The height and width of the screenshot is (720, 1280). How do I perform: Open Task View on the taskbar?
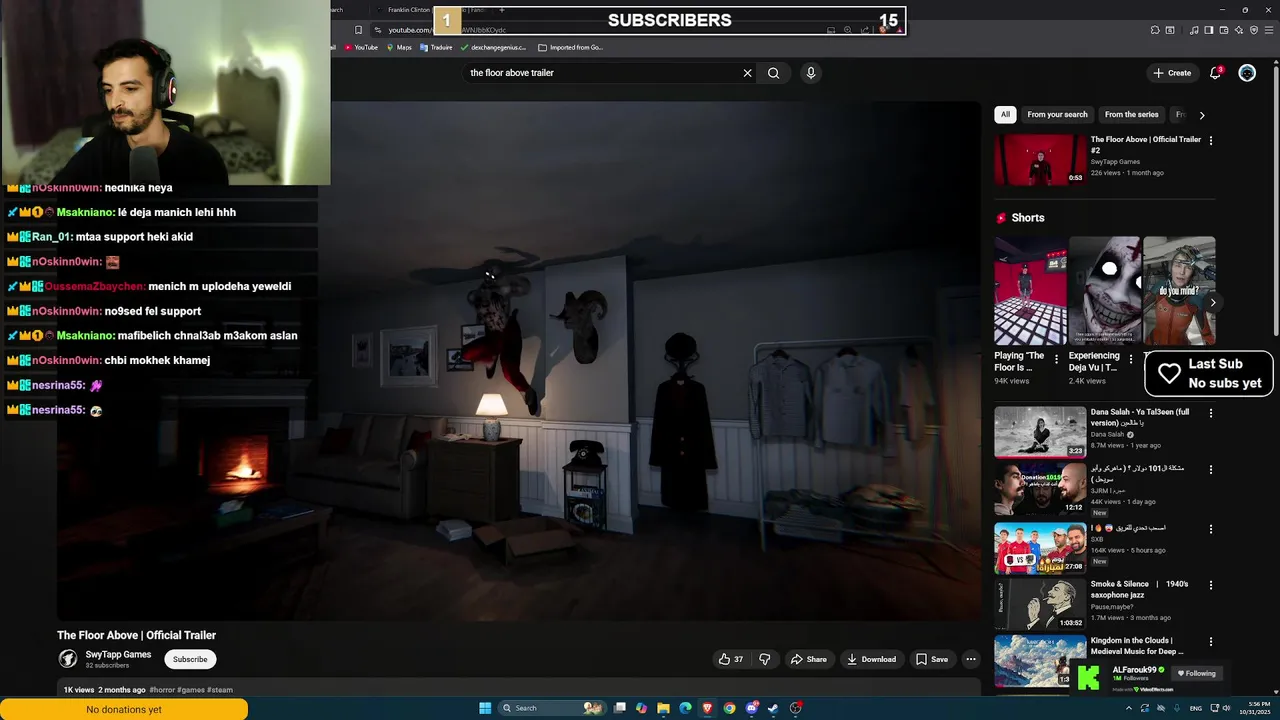(x=620, y=708)
